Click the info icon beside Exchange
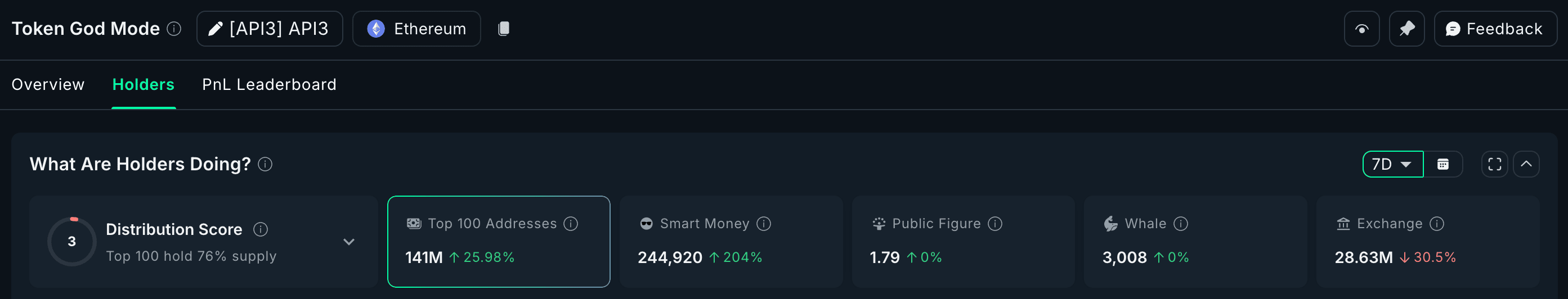This screenshot has width=1568, height=299. click(1436, 224)
